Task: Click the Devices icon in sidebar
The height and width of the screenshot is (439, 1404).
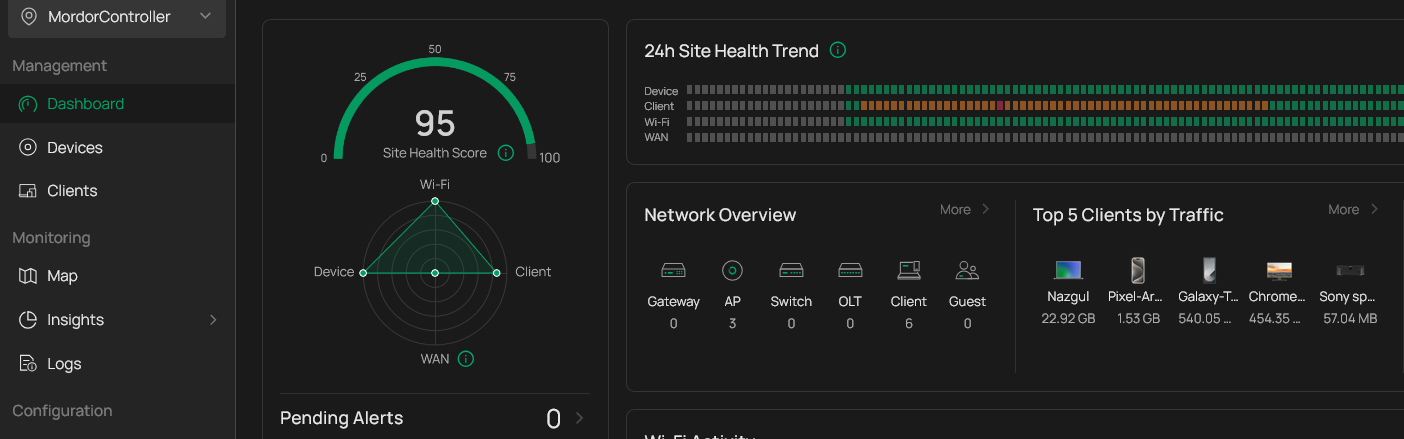Action: tap(28, 147)
